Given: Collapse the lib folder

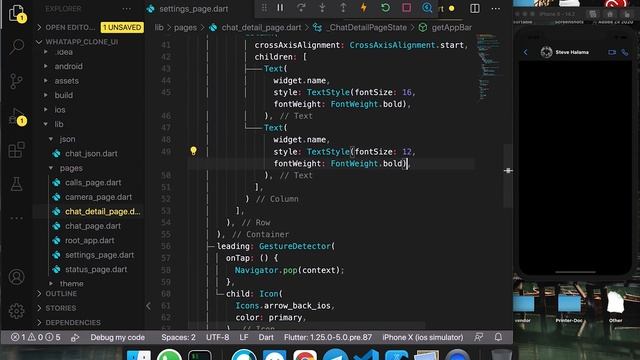Looking at the screenshot, I should (59, 124).
